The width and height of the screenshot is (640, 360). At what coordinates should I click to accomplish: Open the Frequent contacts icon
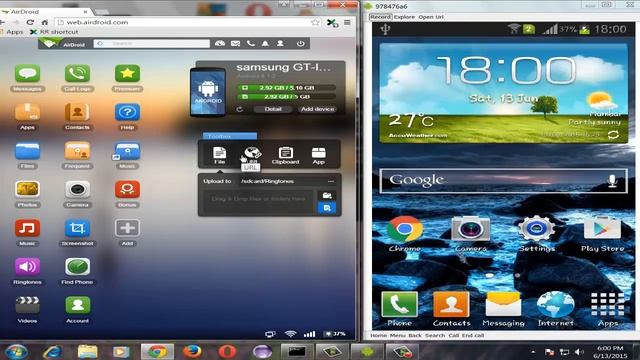[x=77, y=151]
